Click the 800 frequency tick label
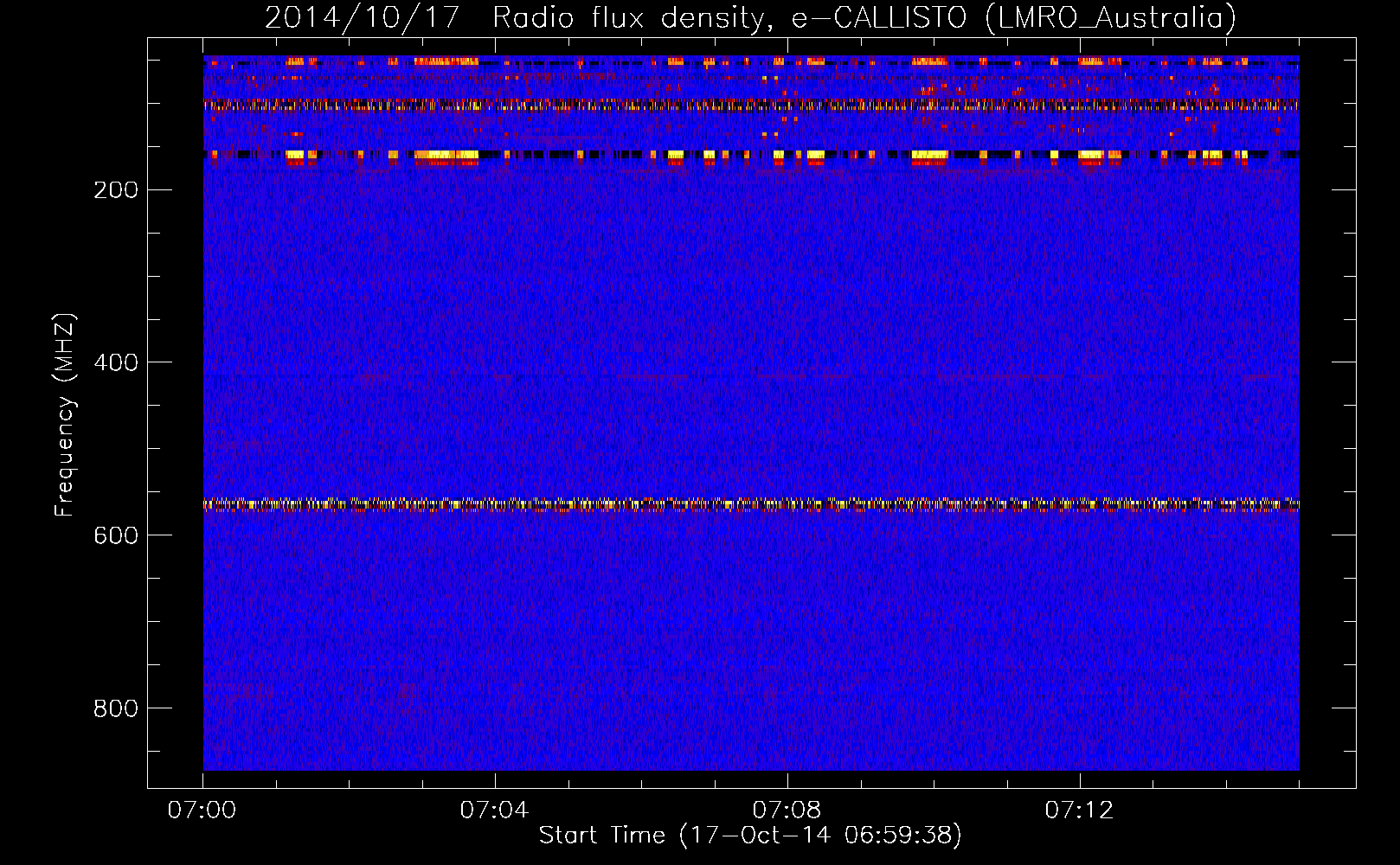The width and height of the screenshot is (1400, 865). [x=116, y=708]
